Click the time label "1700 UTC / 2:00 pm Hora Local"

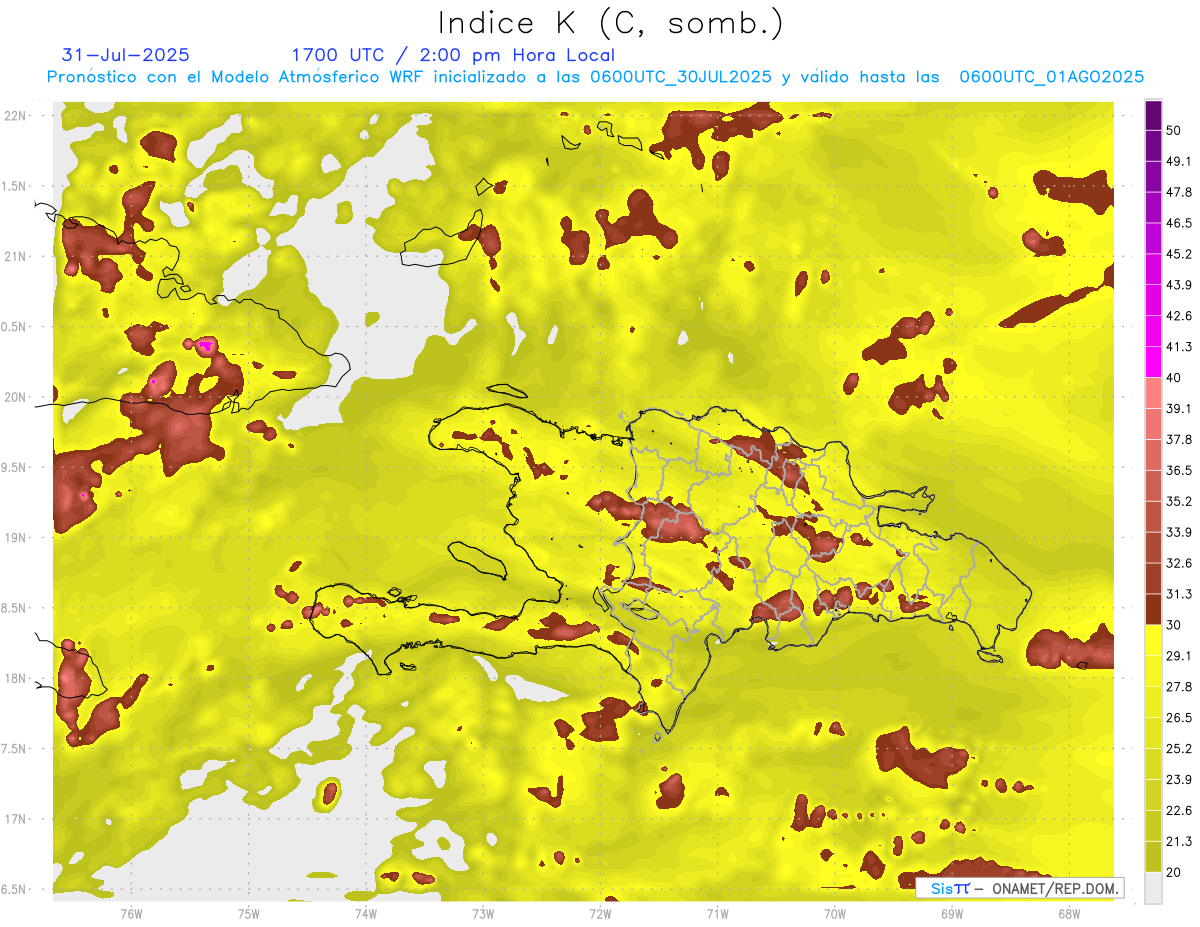point(453,56)
